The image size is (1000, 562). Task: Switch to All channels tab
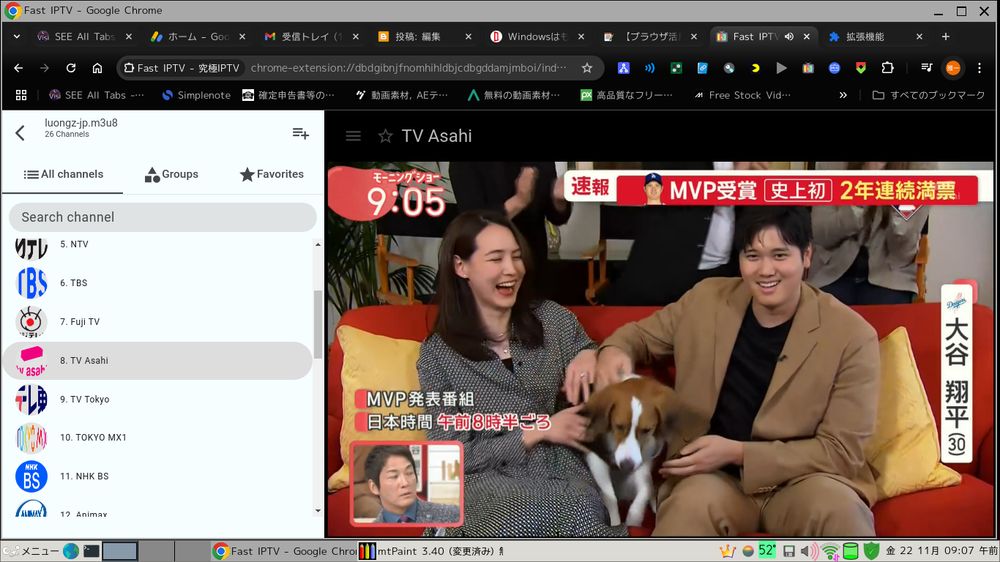click(x=62, y=174)
